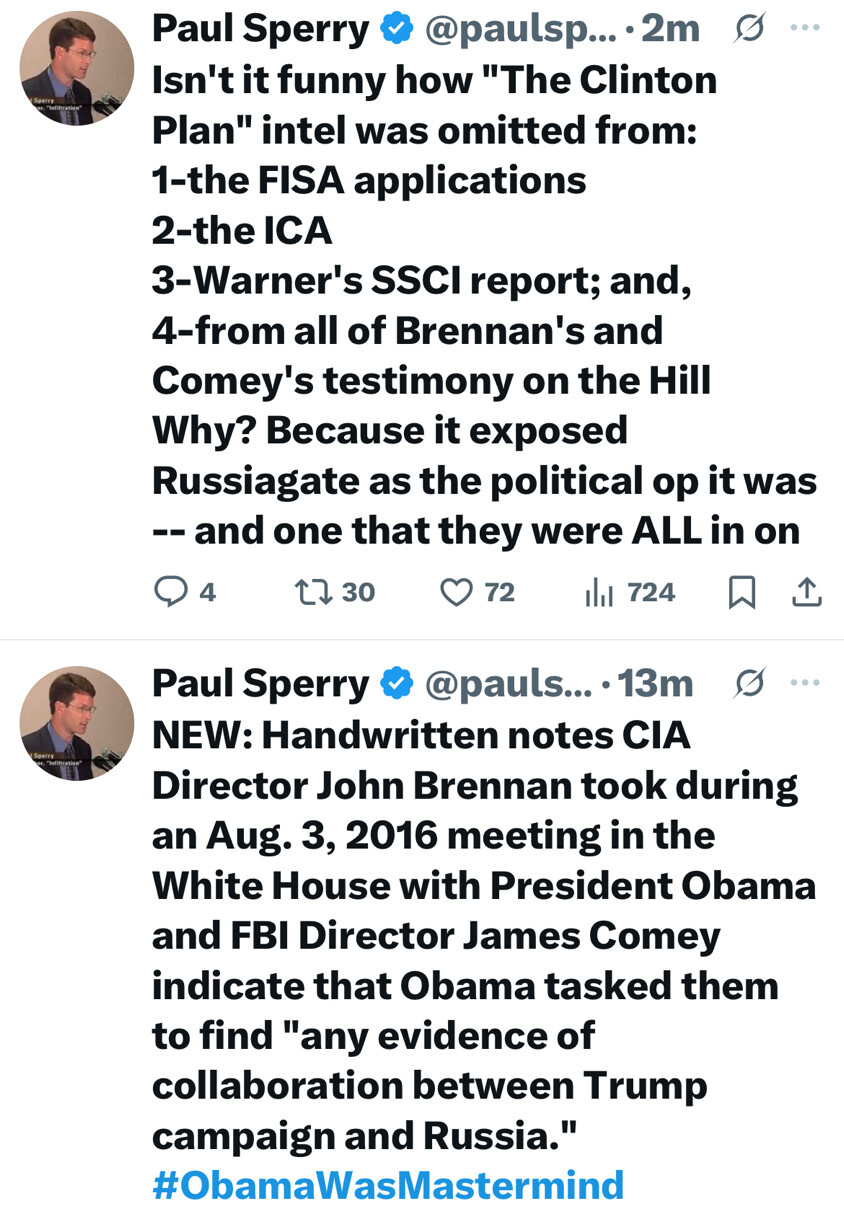Image resolution: width=844 pixels, height=1217 pixels.
Task: Open the #ObamaWasMastermind hashtag
Action: click(388, 1185)
